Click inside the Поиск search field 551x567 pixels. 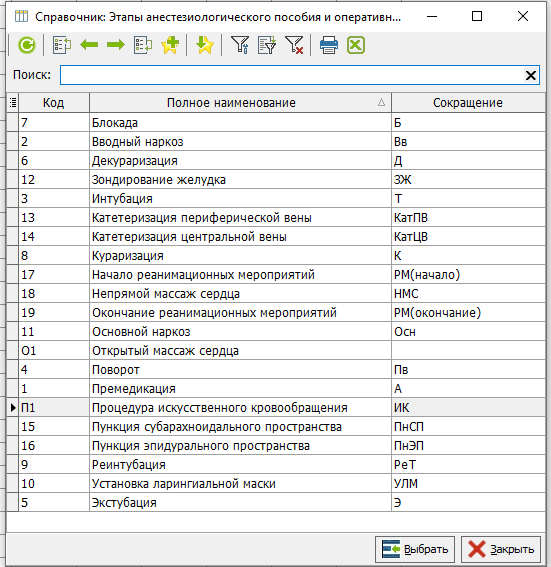pos(291,75)
